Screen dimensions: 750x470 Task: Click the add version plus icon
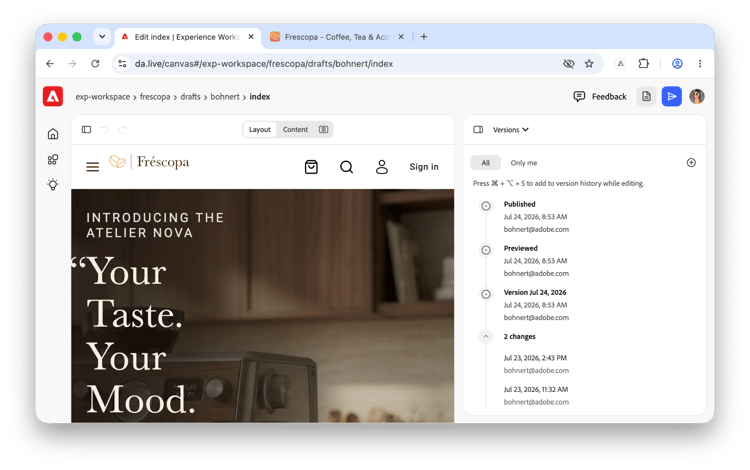pos(691,163)
